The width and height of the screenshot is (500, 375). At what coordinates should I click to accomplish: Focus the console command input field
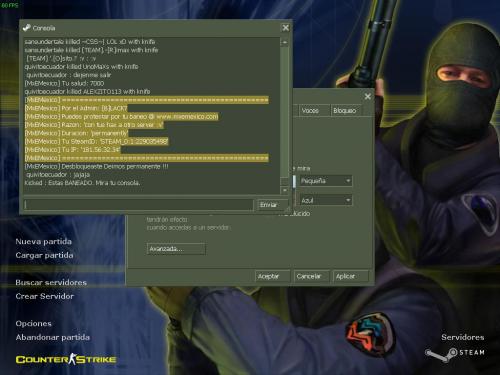(x=139, y=205)
